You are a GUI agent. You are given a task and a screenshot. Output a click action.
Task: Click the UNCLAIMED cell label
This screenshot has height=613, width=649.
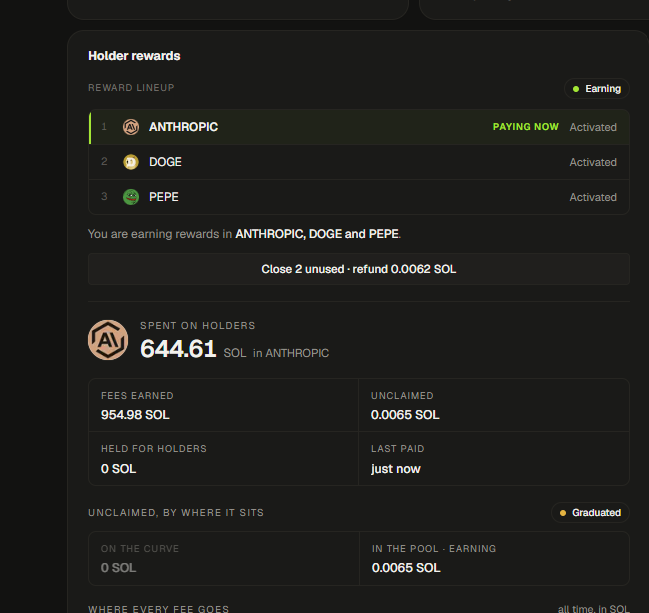pos(402,396)
